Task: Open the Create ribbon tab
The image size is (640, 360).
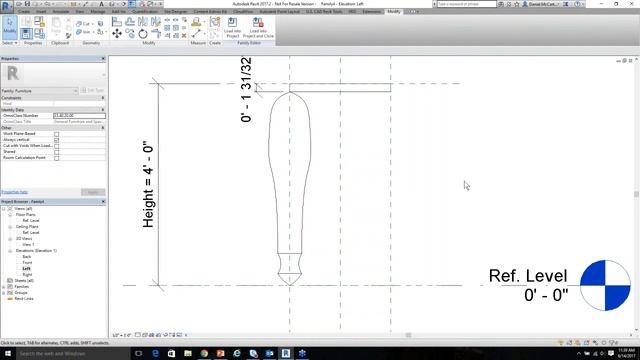Action: click(24, 12)
